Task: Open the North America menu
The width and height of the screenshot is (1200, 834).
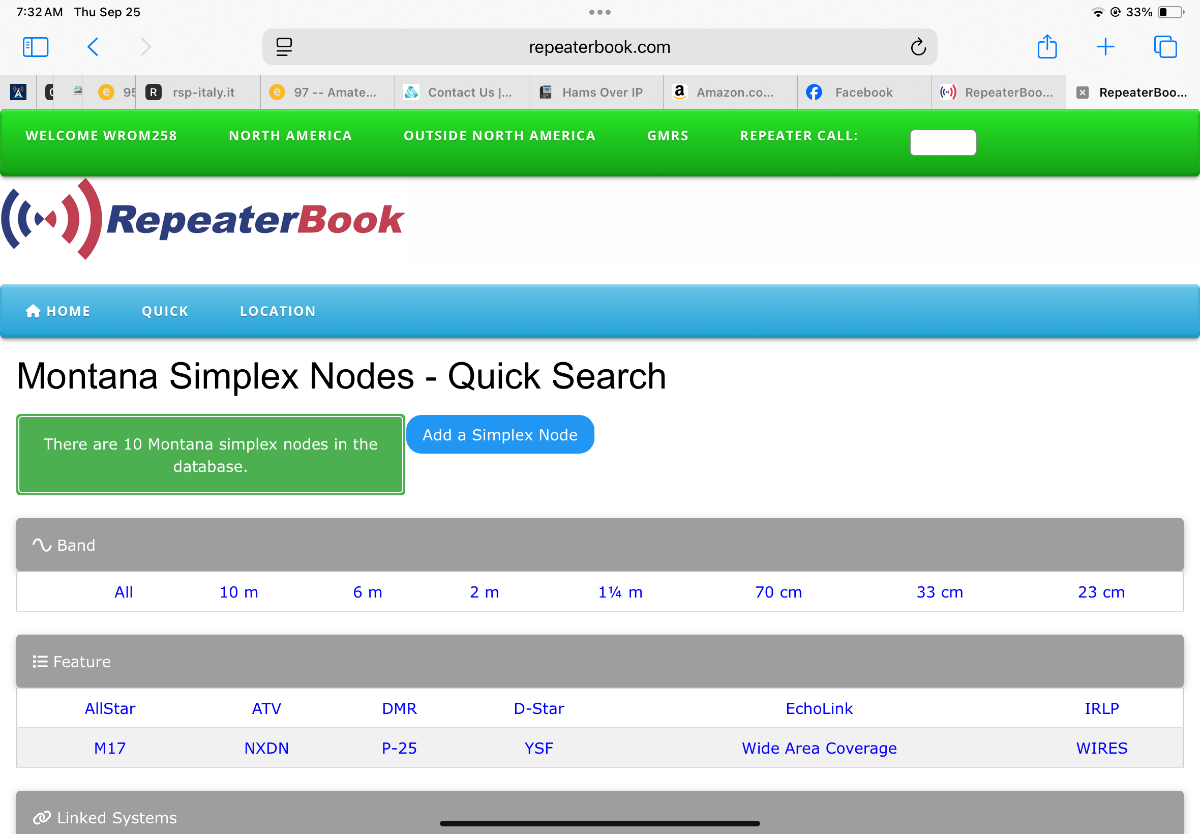Action: tap(290, 136)
